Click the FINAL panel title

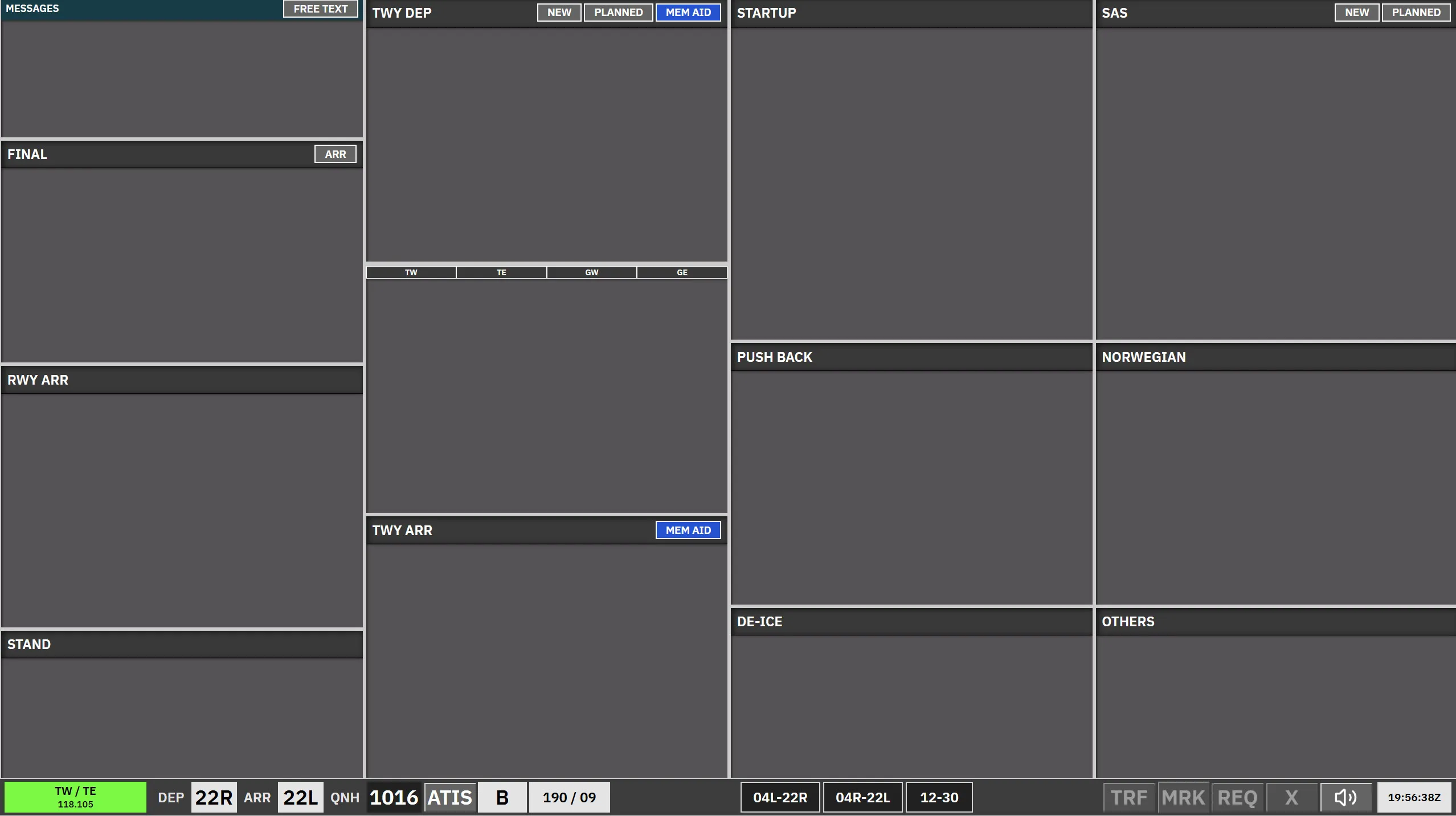pyautogui.click(x=27, y=154)
